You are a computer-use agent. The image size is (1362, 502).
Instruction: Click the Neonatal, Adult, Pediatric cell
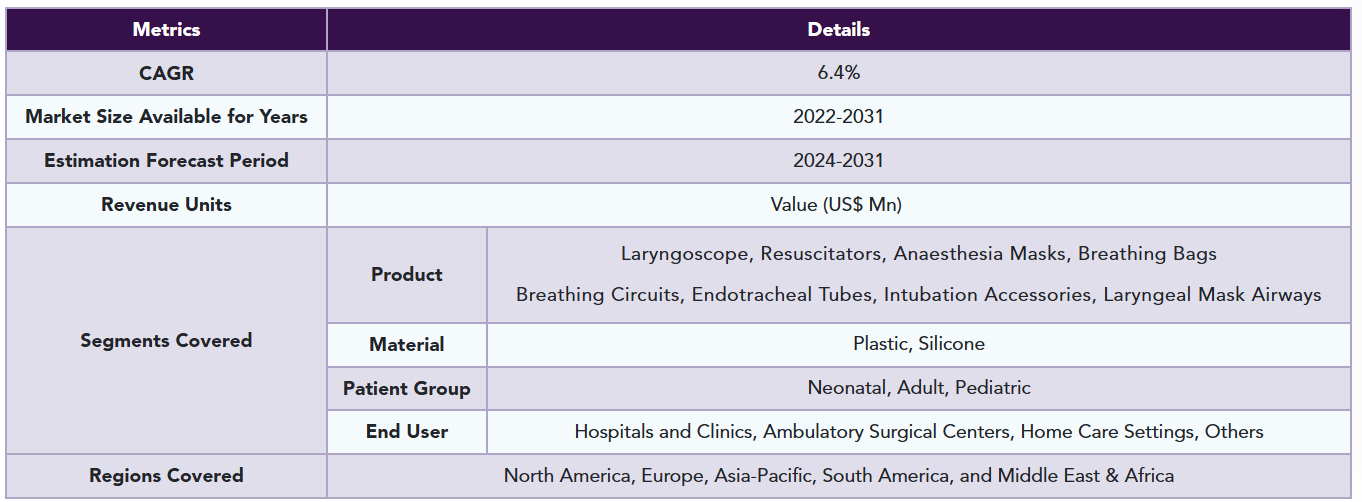pyautogui.click(x=918, y=388)
